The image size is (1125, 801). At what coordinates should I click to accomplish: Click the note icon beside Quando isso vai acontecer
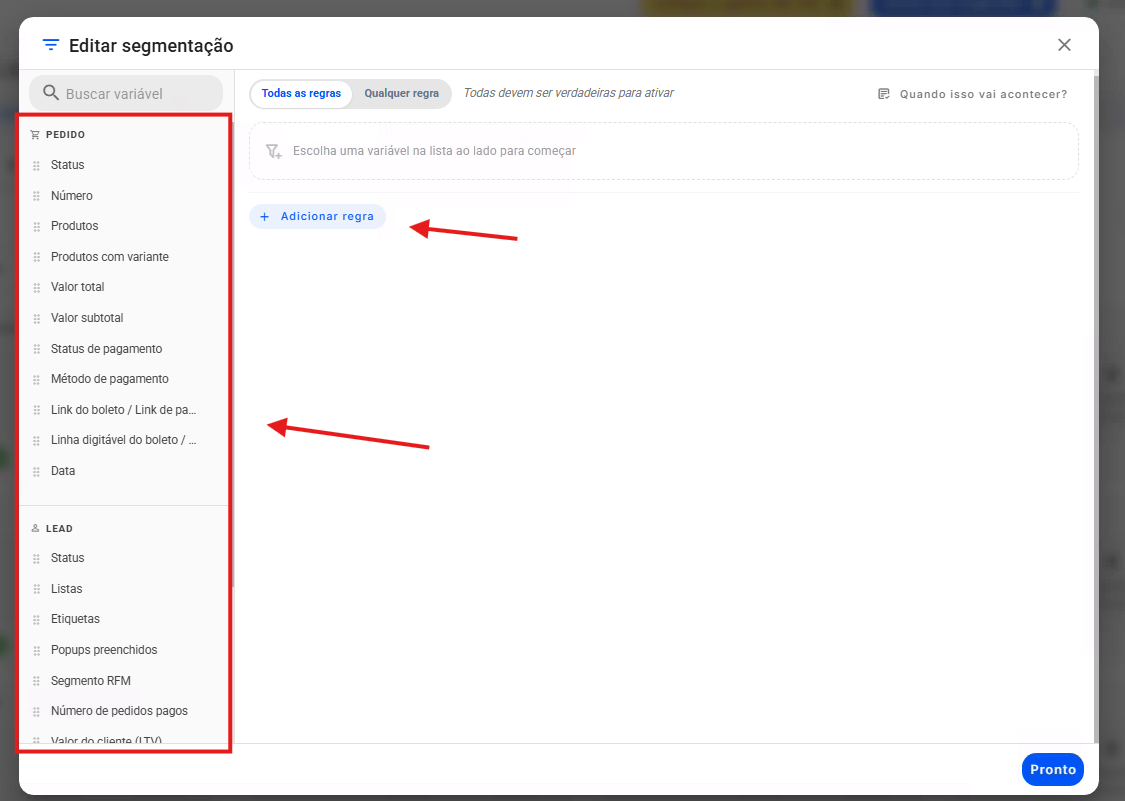pos(884,94)
